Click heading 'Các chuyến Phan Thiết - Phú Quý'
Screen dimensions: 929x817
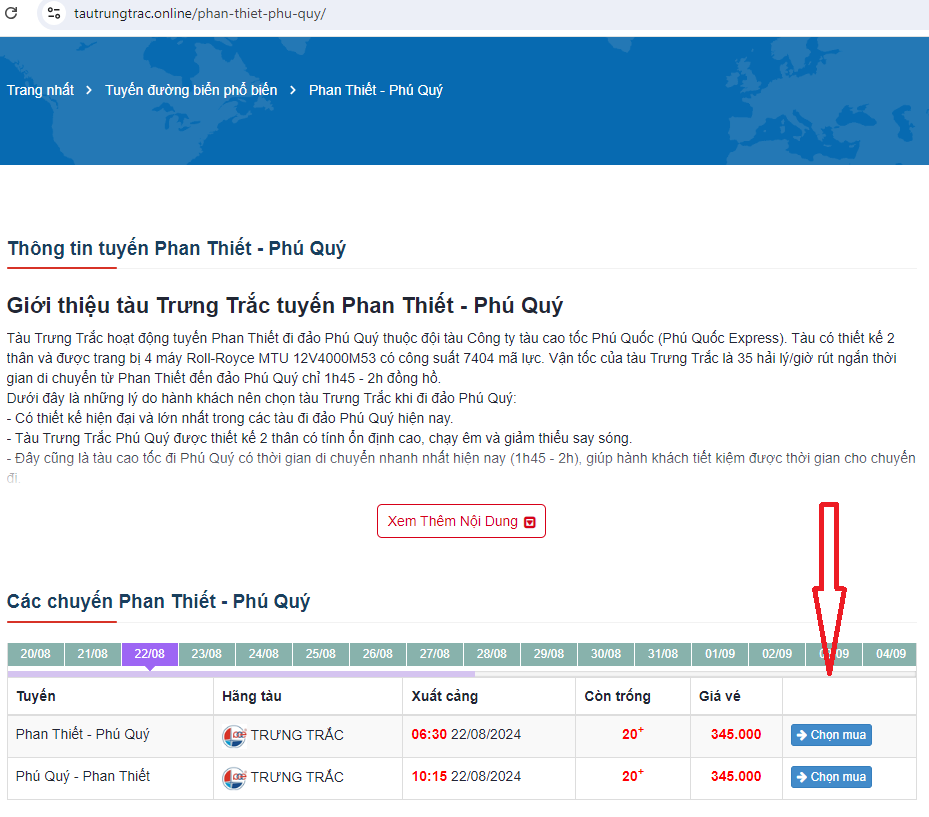click(159, 601)
